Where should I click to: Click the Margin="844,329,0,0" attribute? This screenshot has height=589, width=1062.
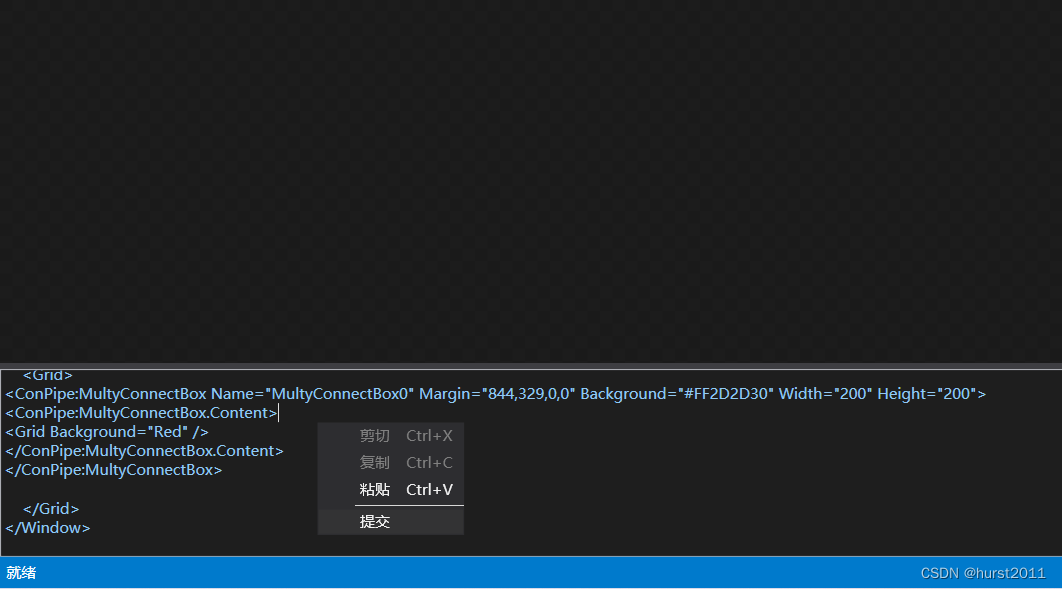[x=497, y=394]
